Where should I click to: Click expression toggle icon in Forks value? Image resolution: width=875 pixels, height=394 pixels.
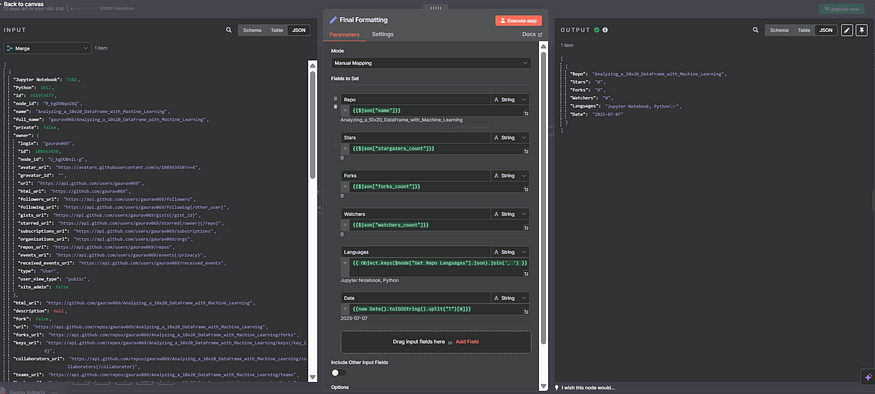pos(346,187)
